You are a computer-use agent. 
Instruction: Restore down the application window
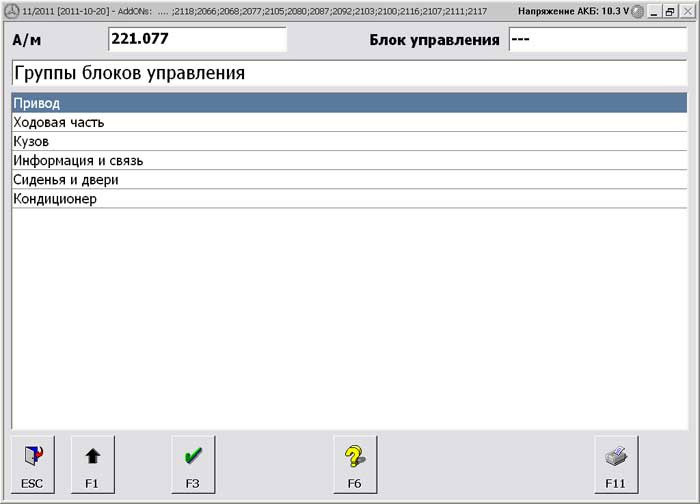pos(670,10)
